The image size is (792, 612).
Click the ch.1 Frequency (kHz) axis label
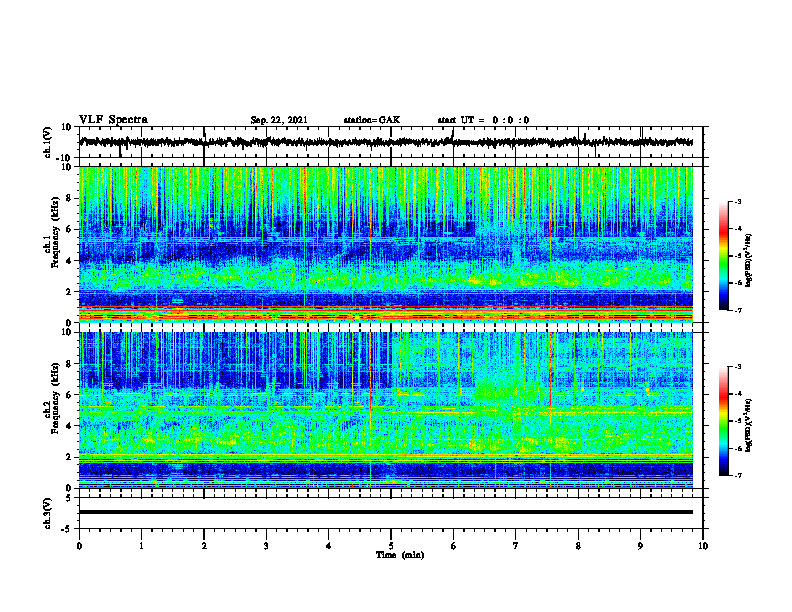coord(51,230)
